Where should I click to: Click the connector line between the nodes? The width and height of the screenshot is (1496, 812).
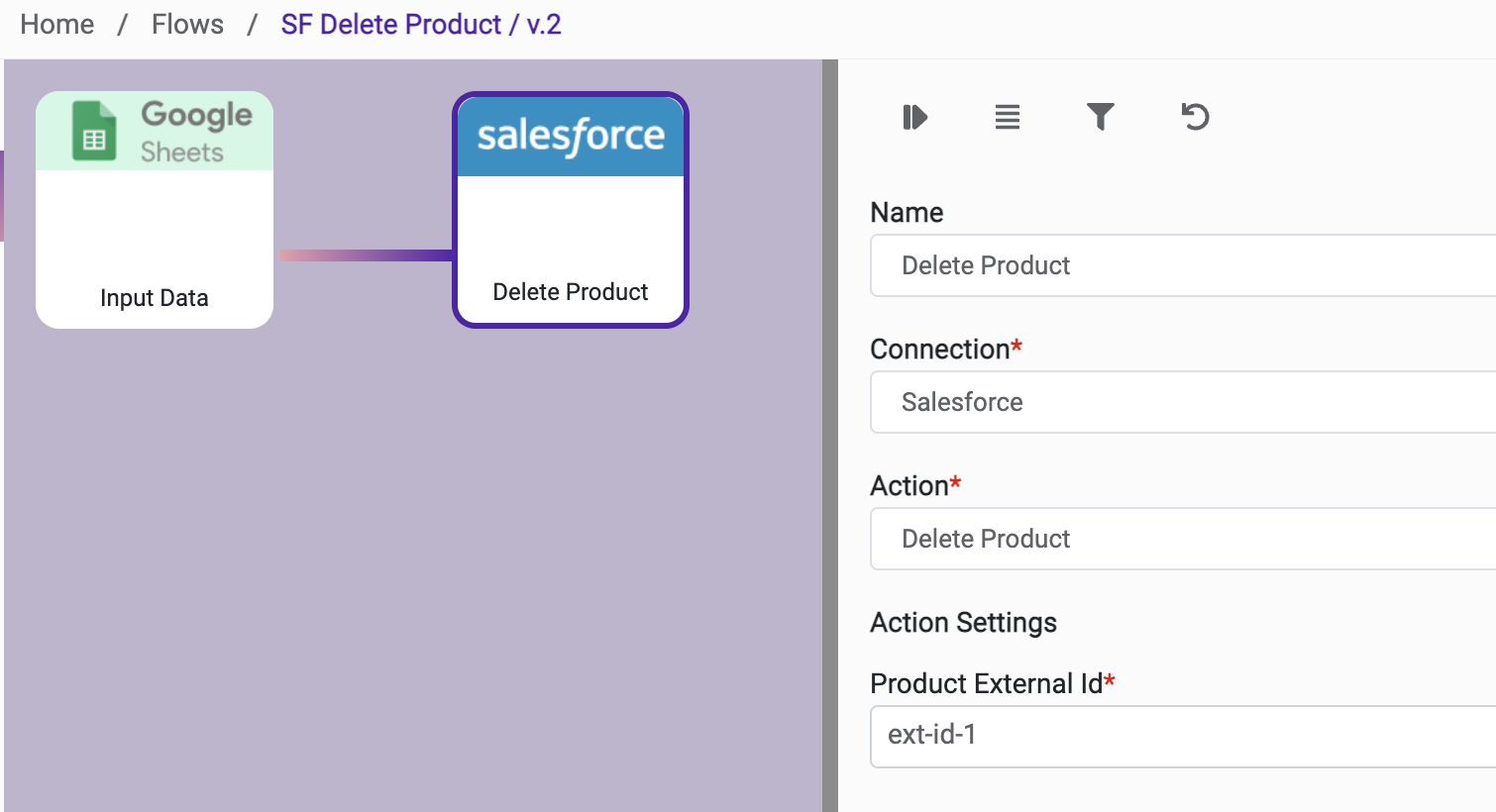365,255
